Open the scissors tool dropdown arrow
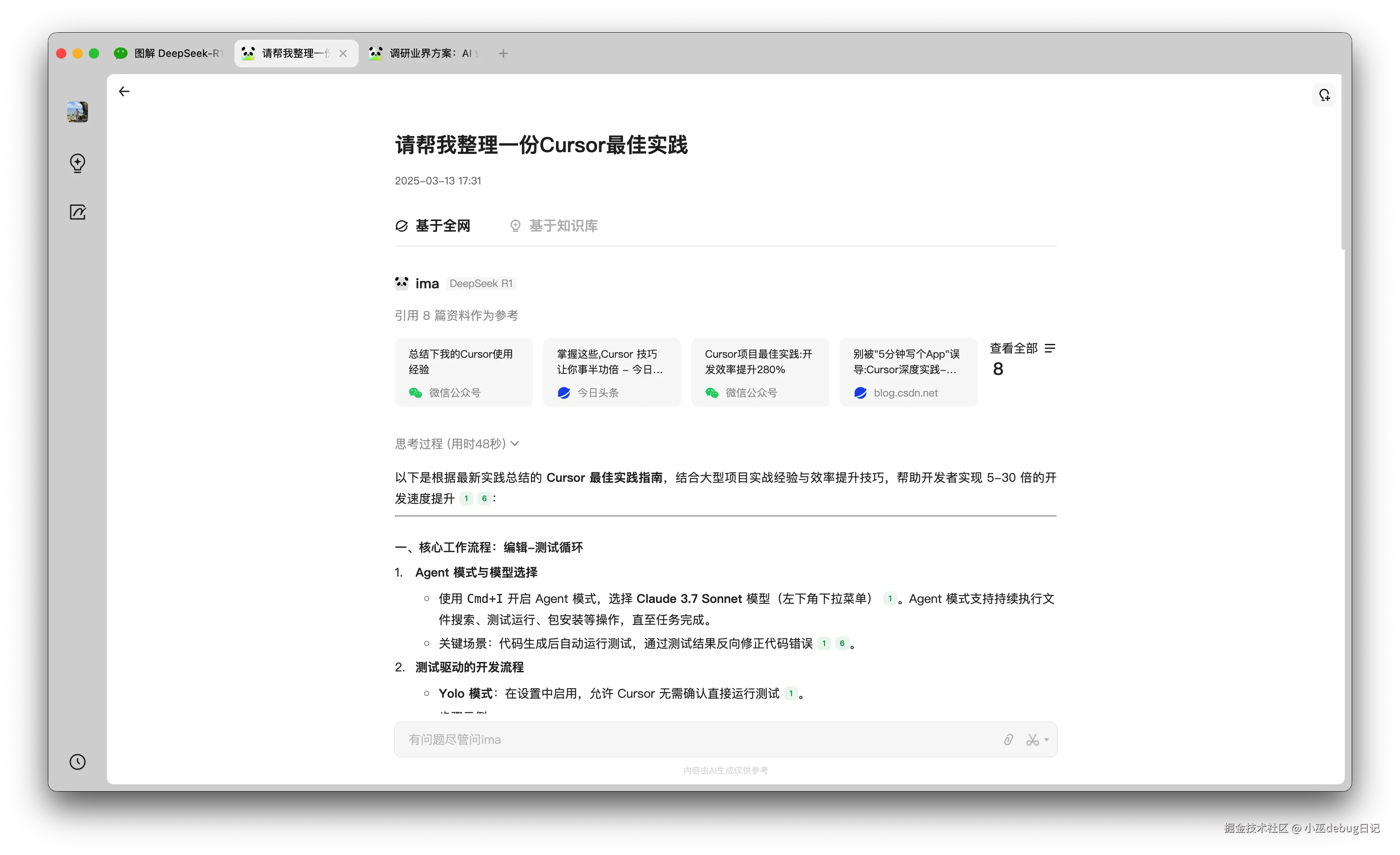 tap(1047, 739)
